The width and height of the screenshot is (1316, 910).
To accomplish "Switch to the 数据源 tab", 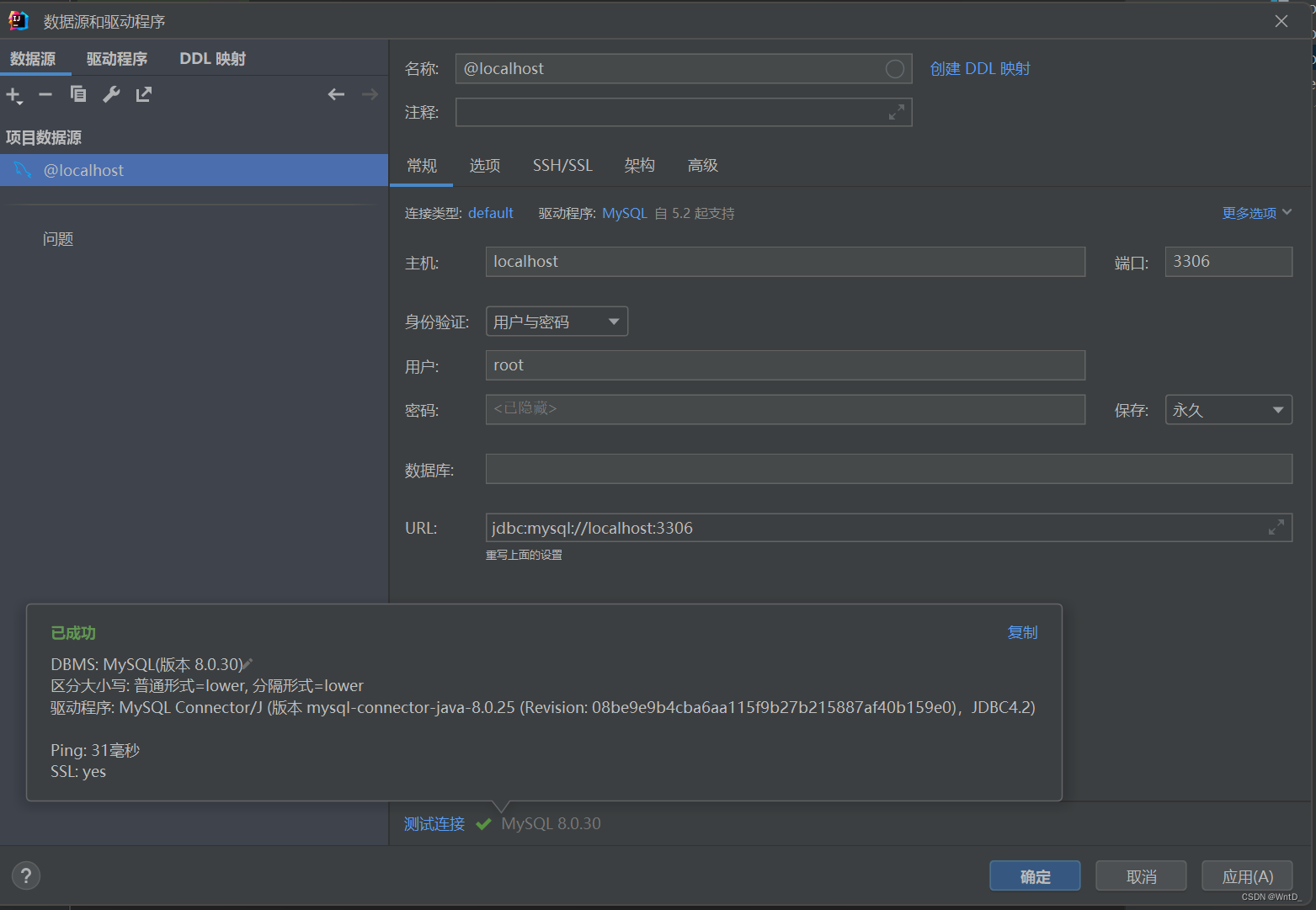I will click(33, 59).
